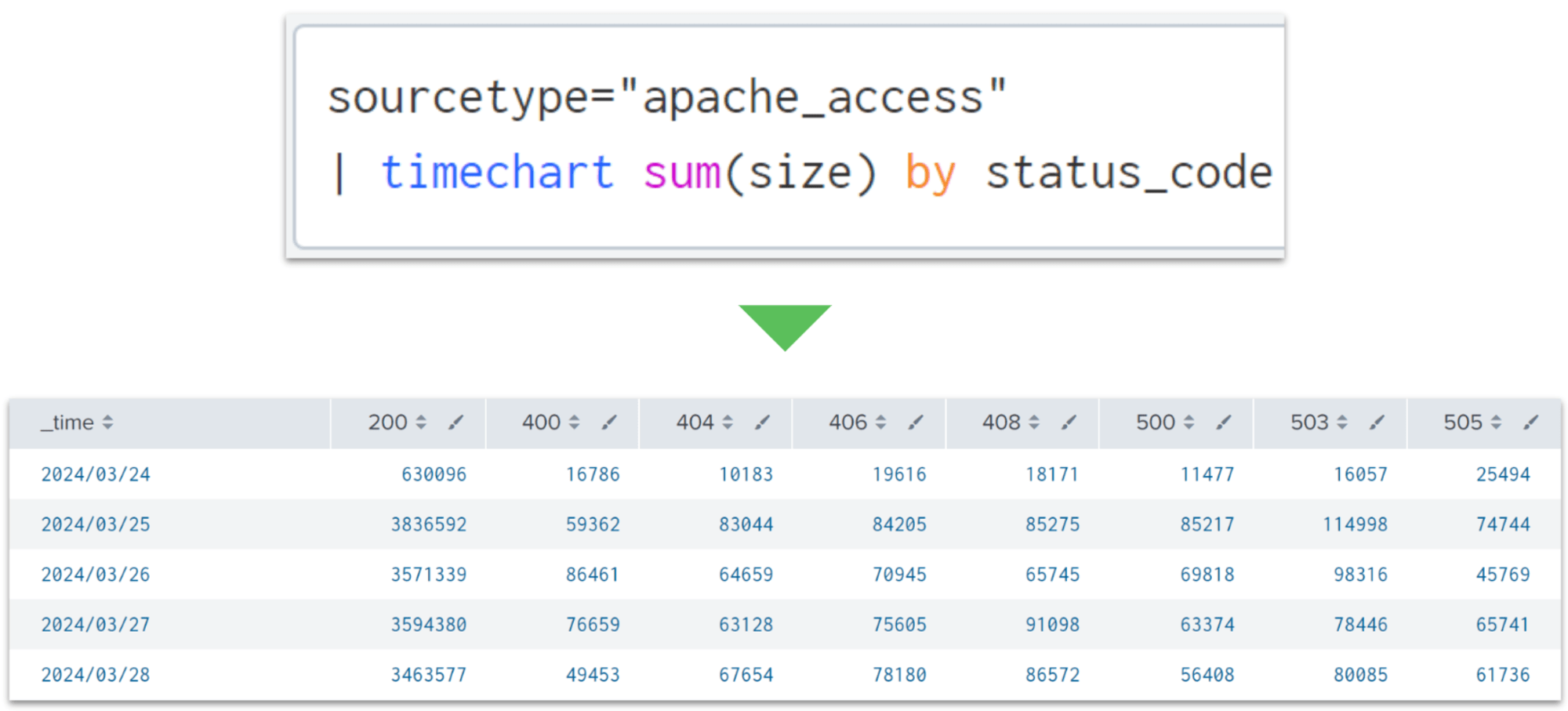
Task: Click the 200 column header label
Action: click(388, 423)
